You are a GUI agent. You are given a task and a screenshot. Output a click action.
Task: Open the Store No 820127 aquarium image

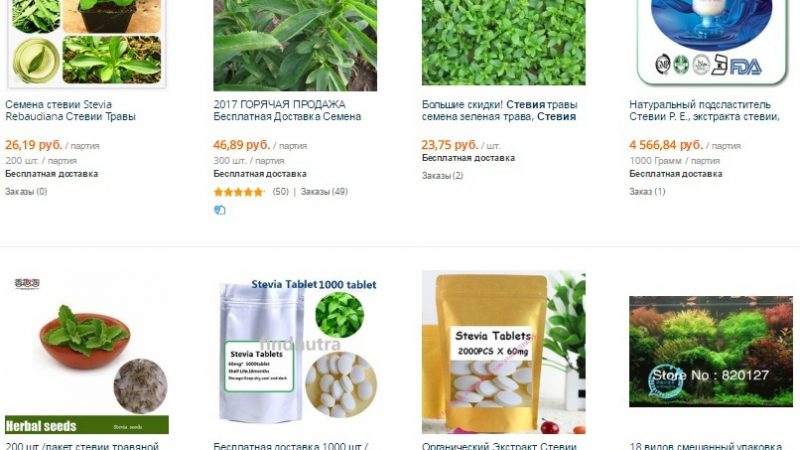(711, 352)
